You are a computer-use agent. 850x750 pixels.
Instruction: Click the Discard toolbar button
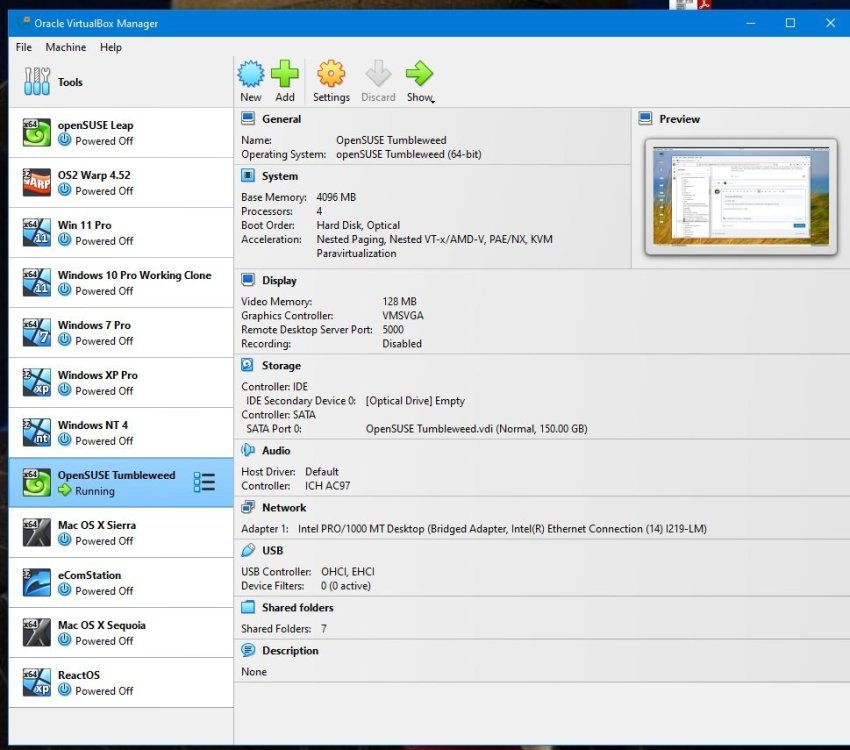click(378, 81)
